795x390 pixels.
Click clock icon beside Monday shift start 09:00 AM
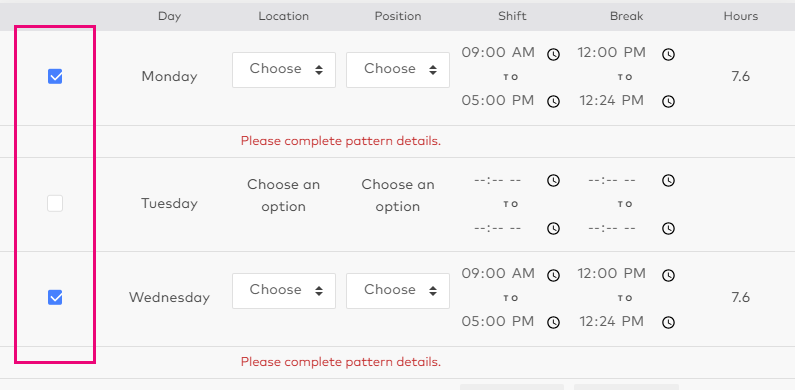point(553,54)
